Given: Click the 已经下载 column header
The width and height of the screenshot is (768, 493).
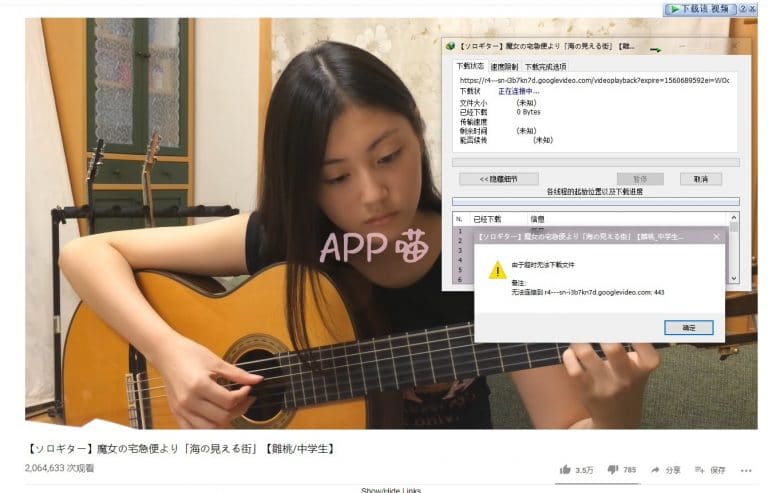Looking at the screenshot, I should click(487, 218).
